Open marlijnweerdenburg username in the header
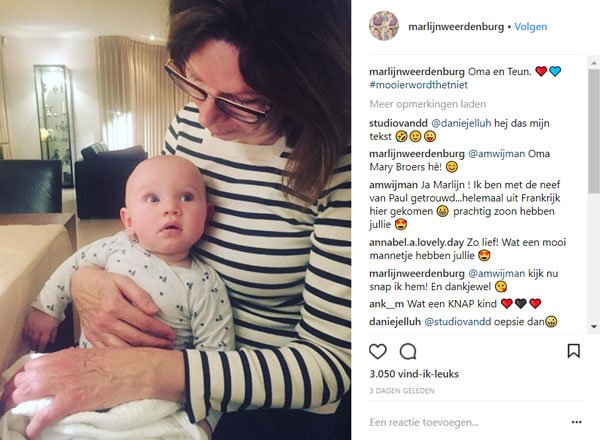 coord(456,27)
